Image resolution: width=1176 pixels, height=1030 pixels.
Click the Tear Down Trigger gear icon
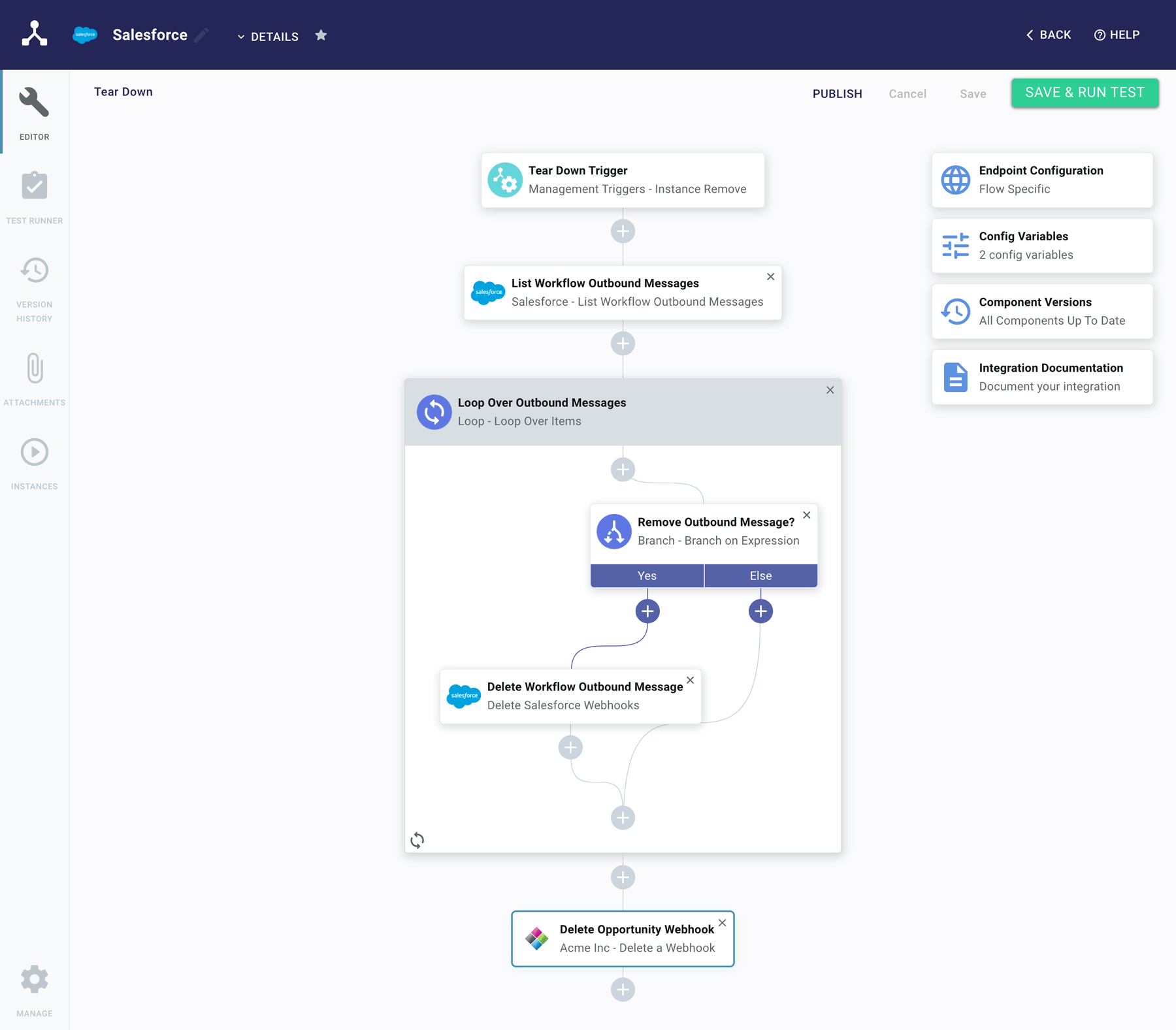click(505, 180)
